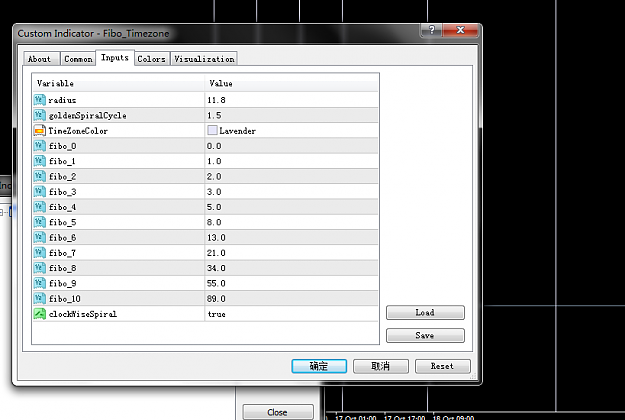
Task: Click the Lavender color swatch
Action: coord(212,130)
